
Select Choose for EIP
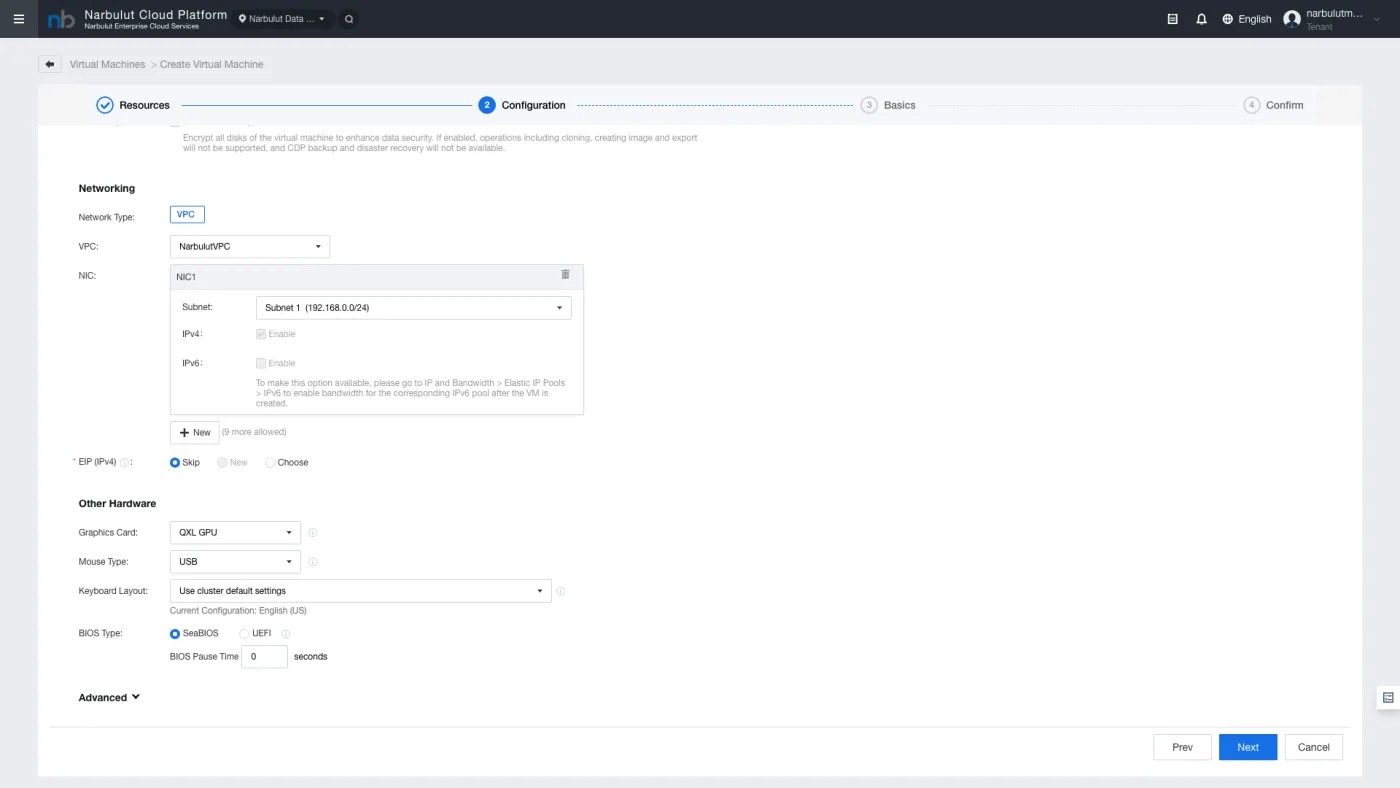pos(271,463)
